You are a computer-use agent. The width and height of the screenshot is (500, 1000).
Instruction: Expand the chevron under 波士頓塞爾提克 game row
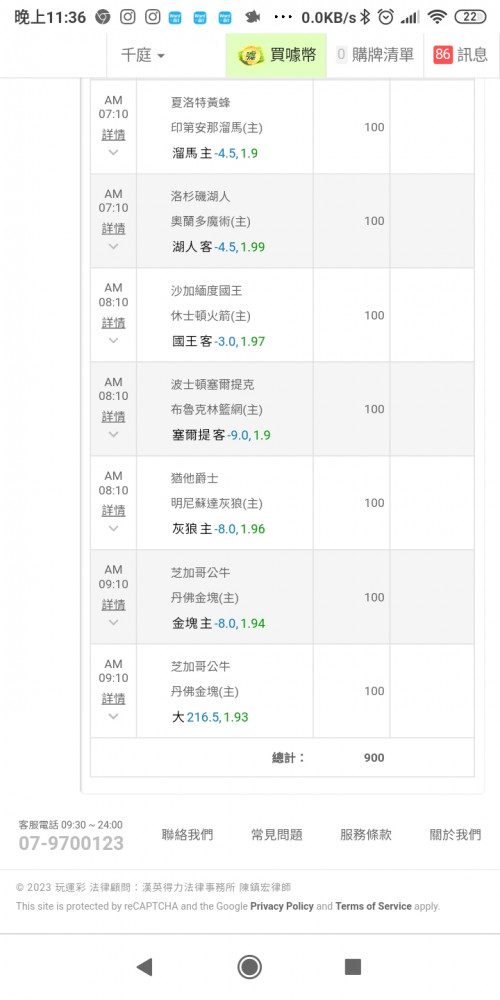click(x=113, y=434)
